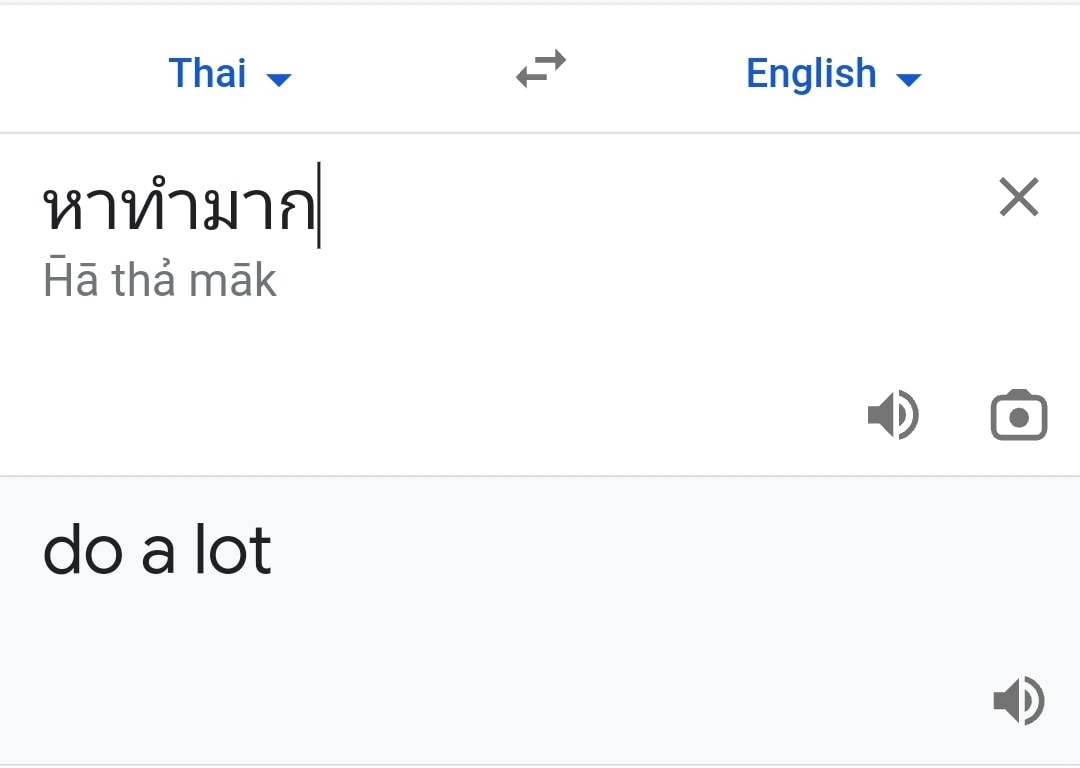Viewport: 1080px width, 768px height.
Task: Click the "do a lot" translation text
Action: tap(156, 548)
